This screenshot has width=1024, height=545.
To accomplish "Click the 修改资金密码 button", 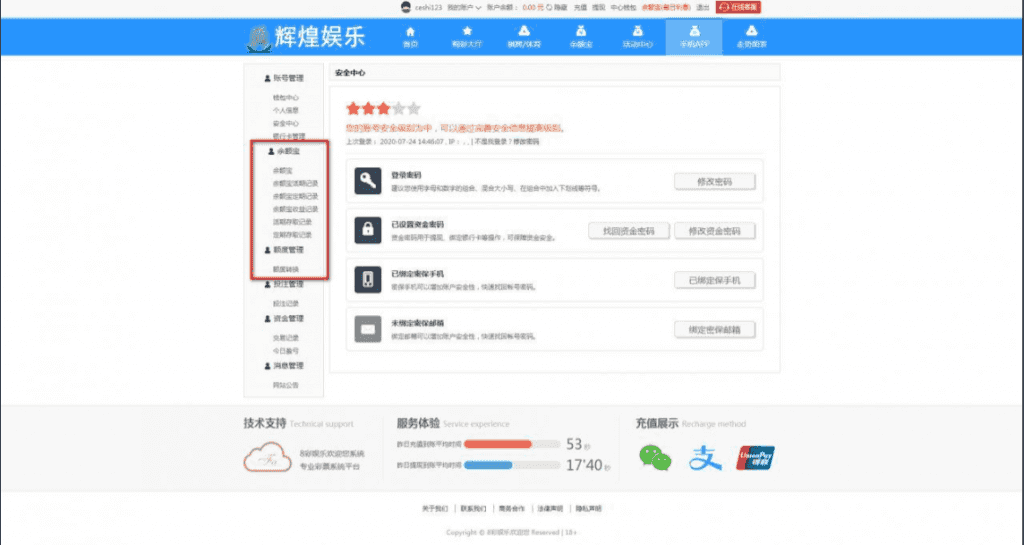I will point(714,231).
